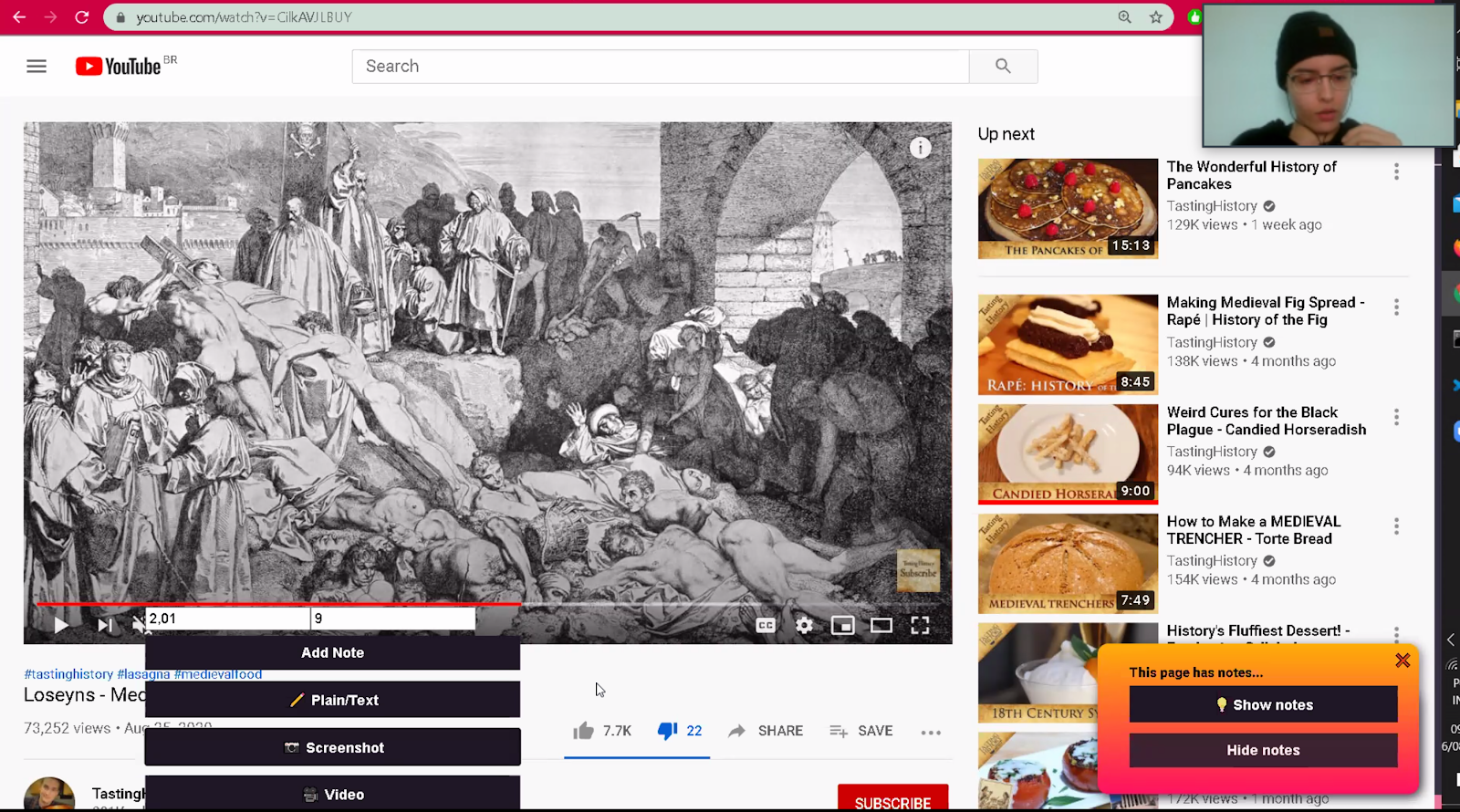
Task: Enter full screen mode
Action: (920, 625)
